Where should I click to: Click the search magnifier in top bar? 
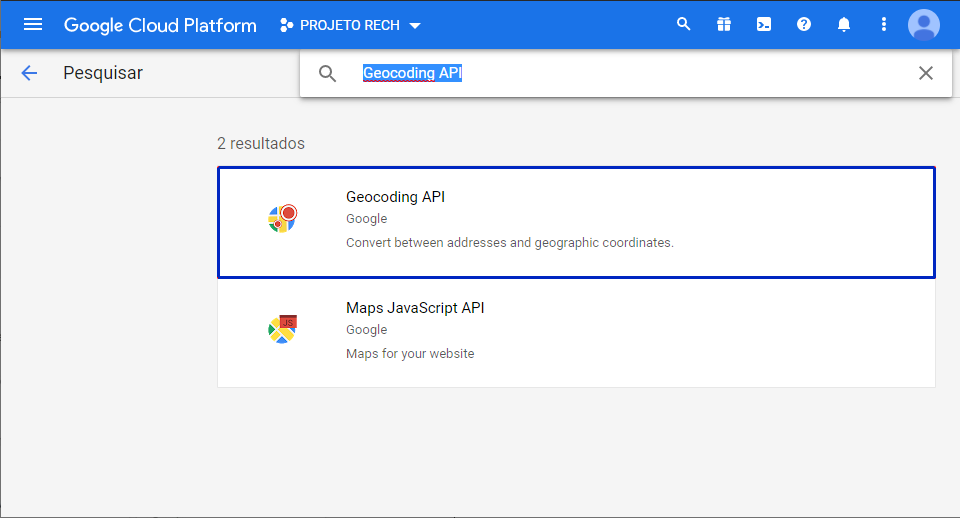(684, 25)
